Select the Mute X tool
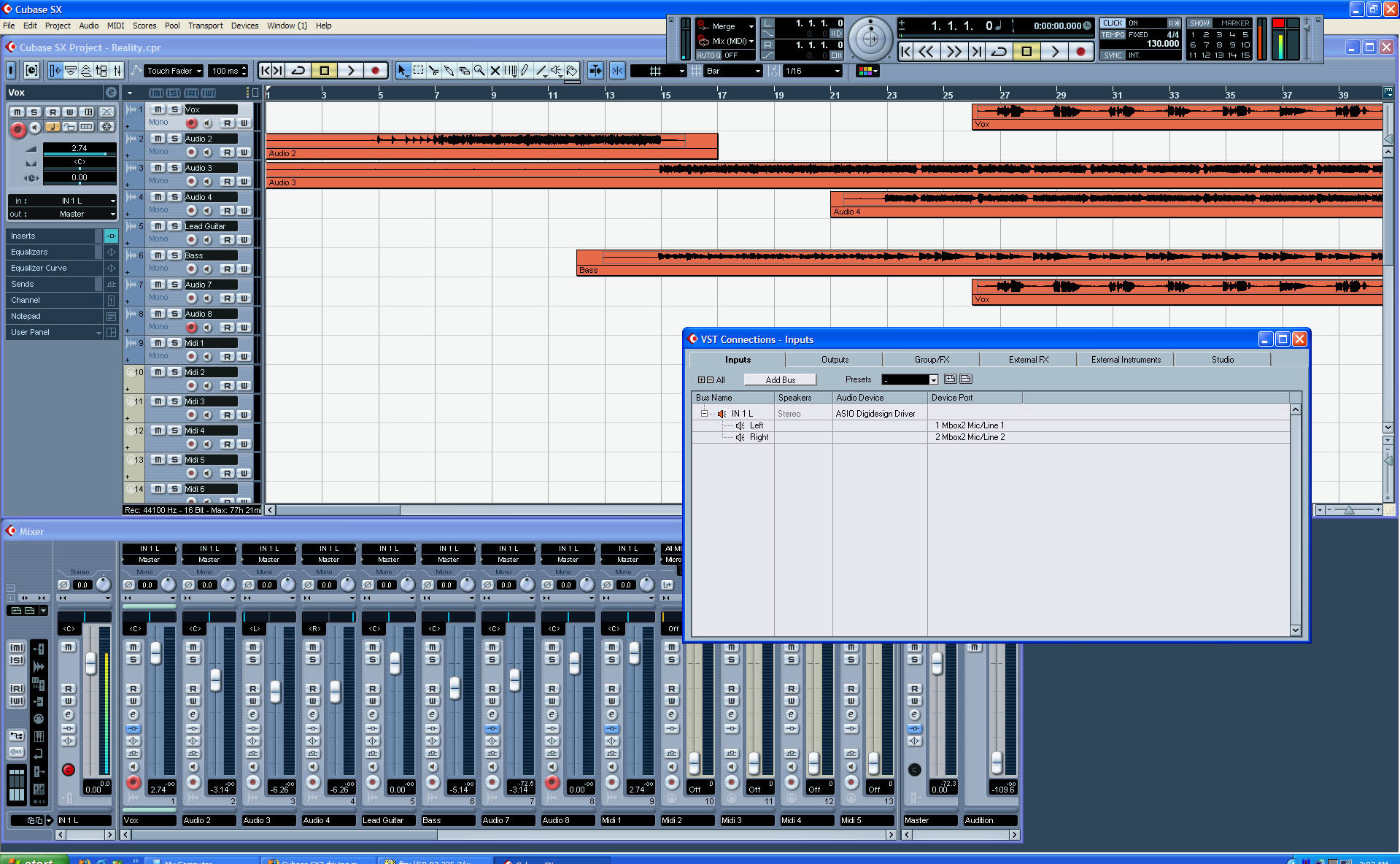Screen dimensions: 1400x864 (x=495, y=71)
